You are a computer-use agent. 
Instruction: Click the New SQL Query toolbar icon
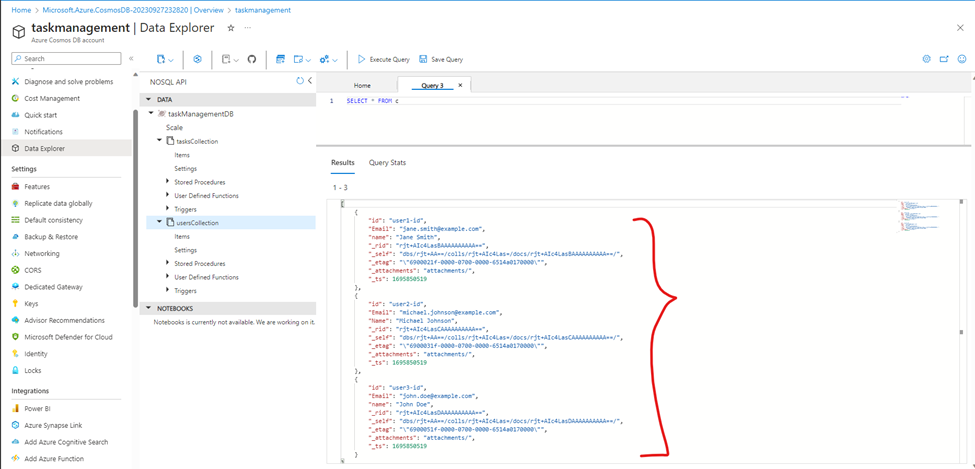280,59
